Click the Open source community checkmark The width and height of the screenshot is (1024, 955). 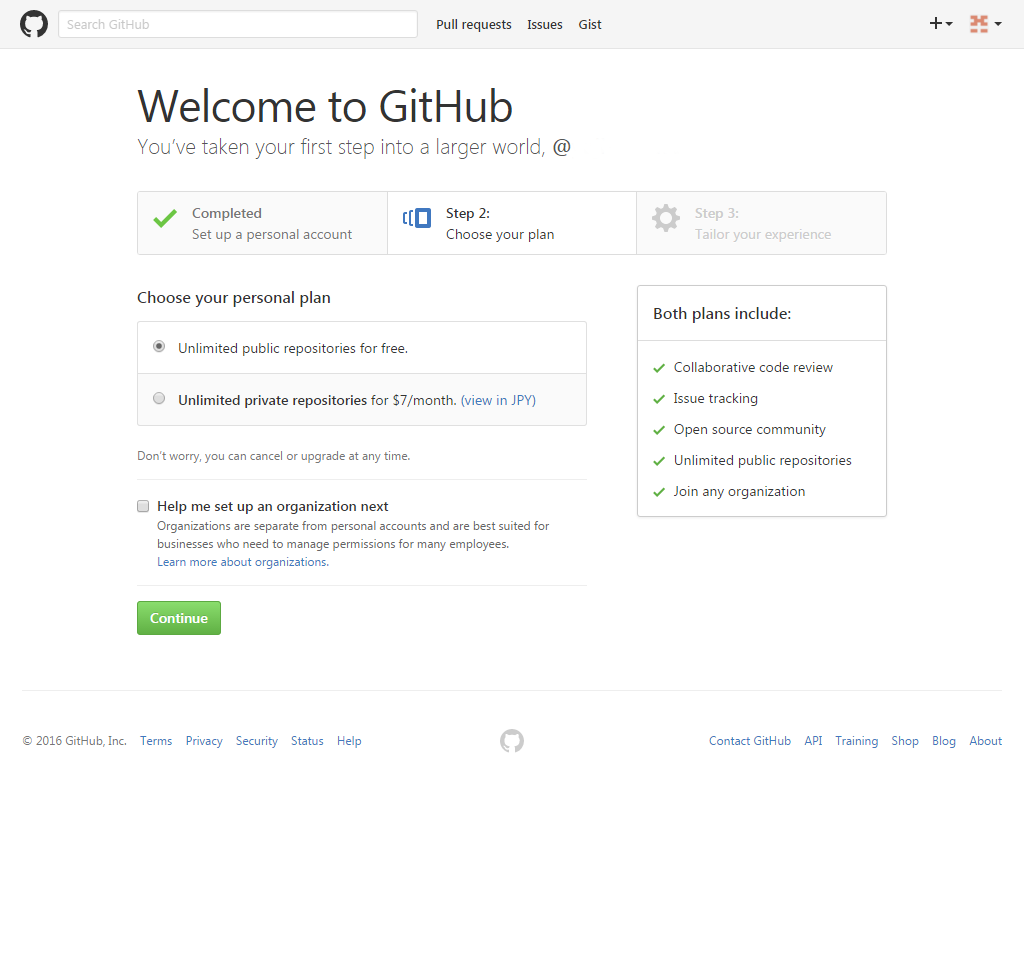click(659, 430)
